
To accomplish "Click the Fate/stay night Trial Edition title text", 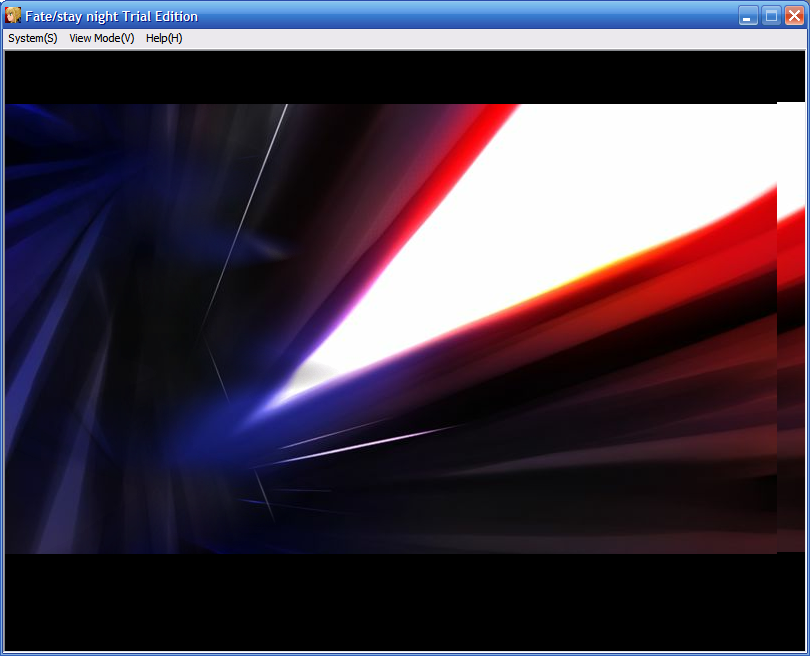I will (x=112, y=17).
